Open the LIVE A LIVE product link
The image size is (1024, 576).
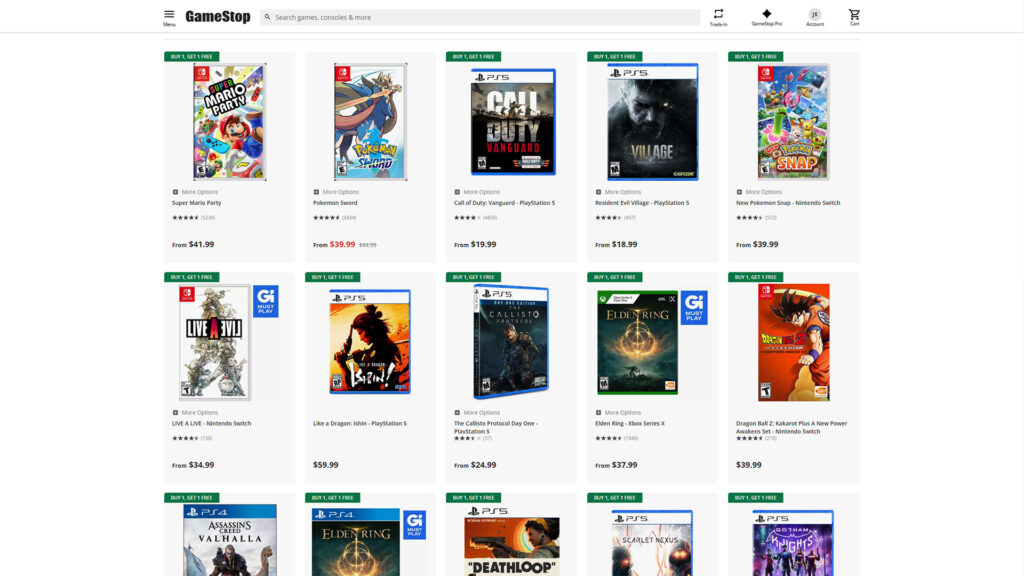click(x=212, y=422)
